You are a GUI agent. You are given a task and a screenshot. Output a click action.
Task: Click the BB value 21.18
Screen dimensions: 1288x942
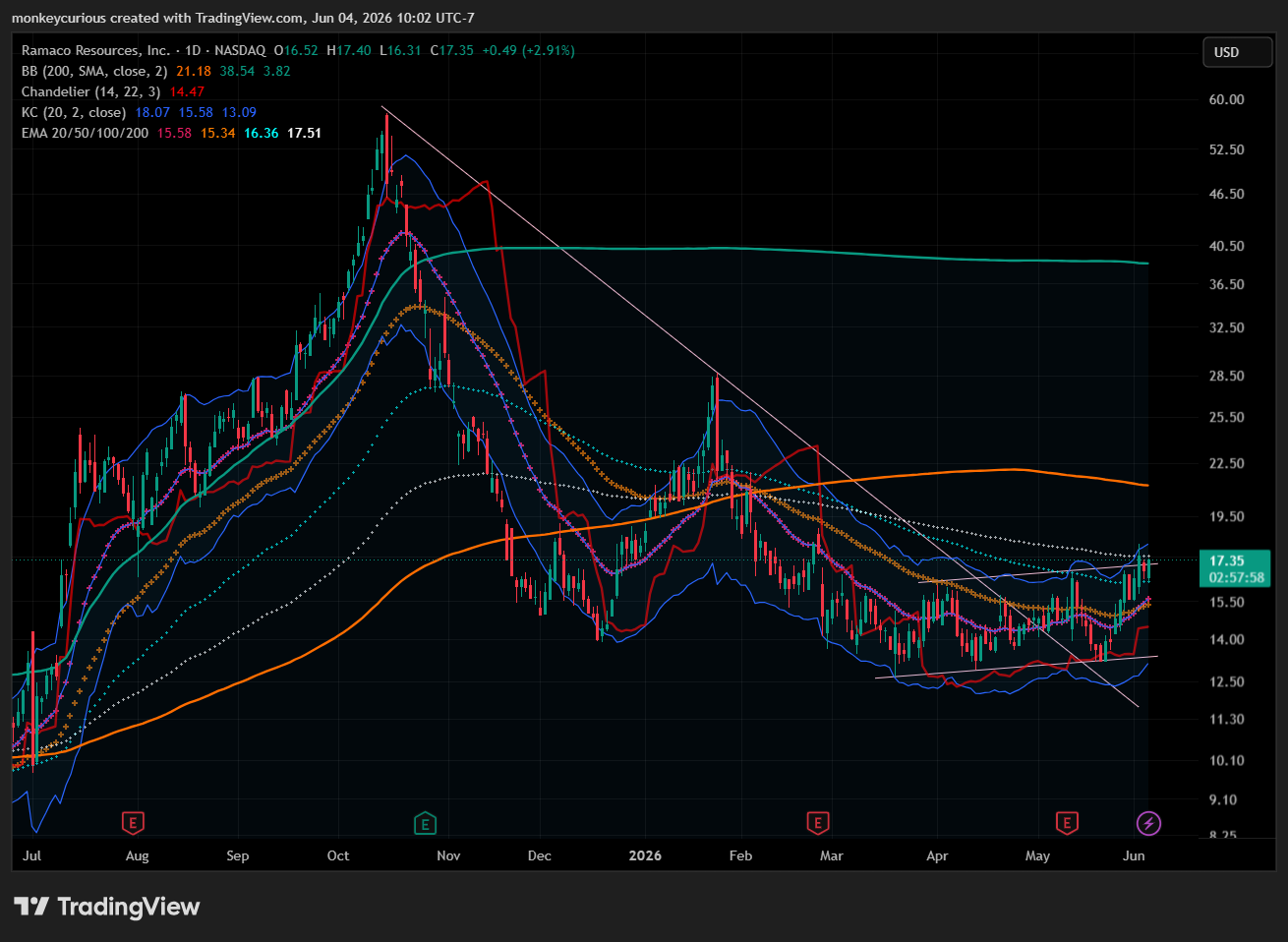194,71
